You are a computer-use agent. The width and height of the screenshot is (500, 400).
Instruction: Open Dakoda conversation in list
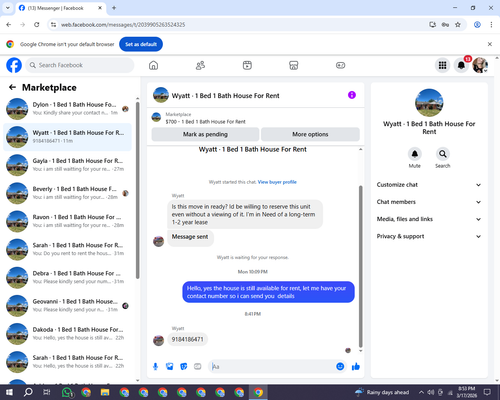point(67,334)
